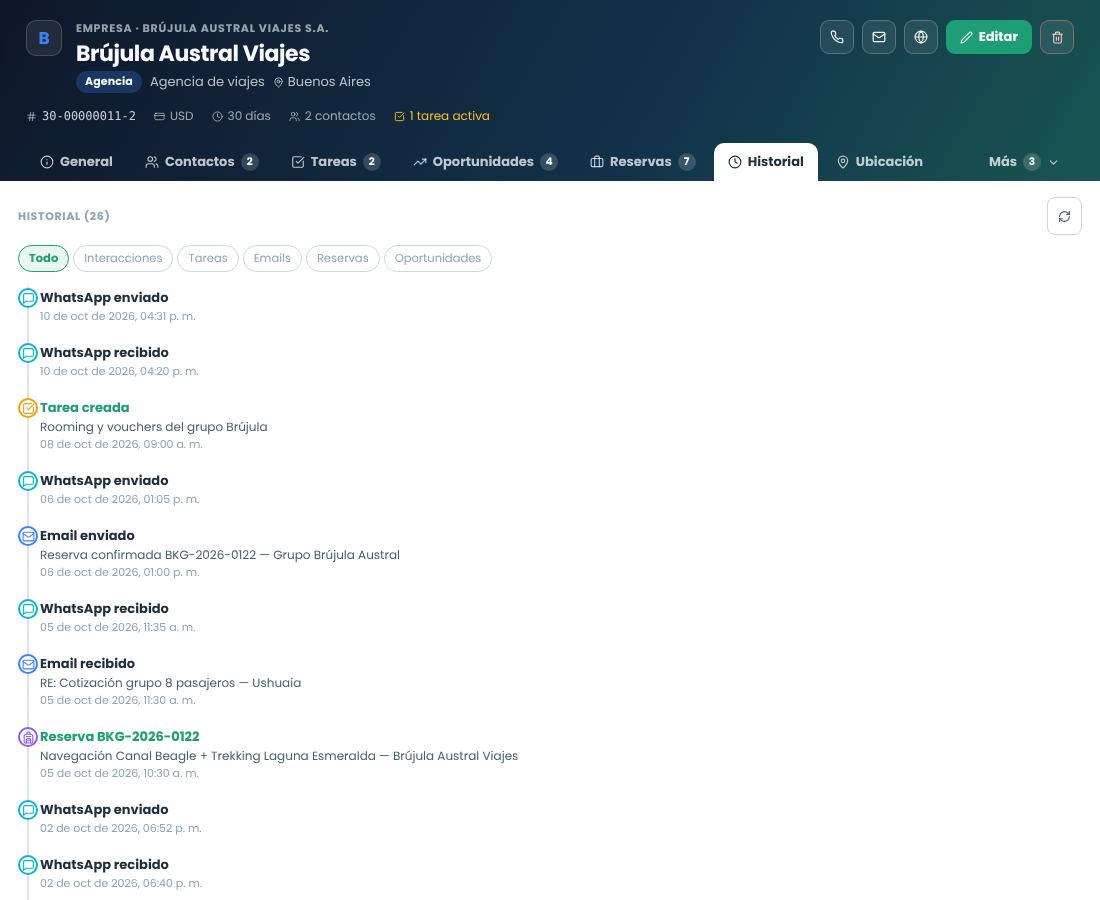
Task: Switch to the Contactos tab
Action: (x=201, y=162)
